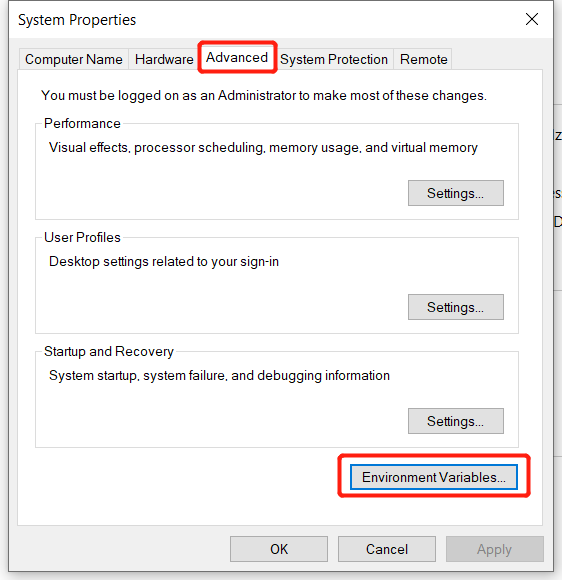Image resolution: width=562 pixels, height=580 pixels.
Task: Select the Advanced tab
Action: [x=237, y=57]
